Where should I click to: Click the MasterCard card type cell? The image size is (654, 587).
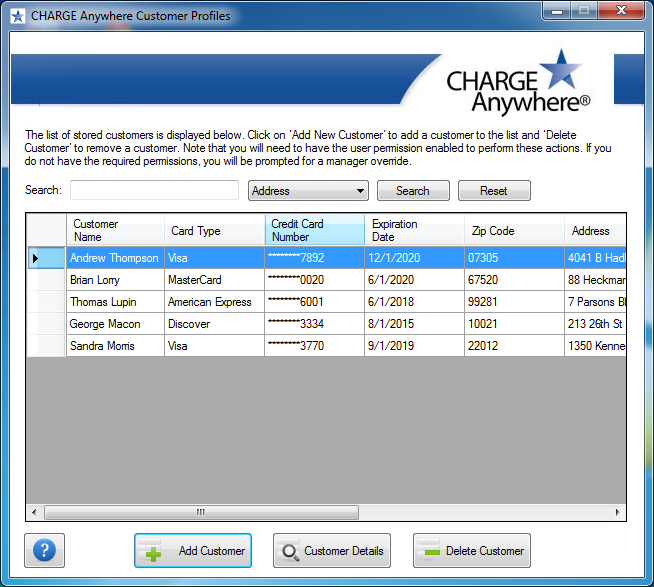pos(214,280)
